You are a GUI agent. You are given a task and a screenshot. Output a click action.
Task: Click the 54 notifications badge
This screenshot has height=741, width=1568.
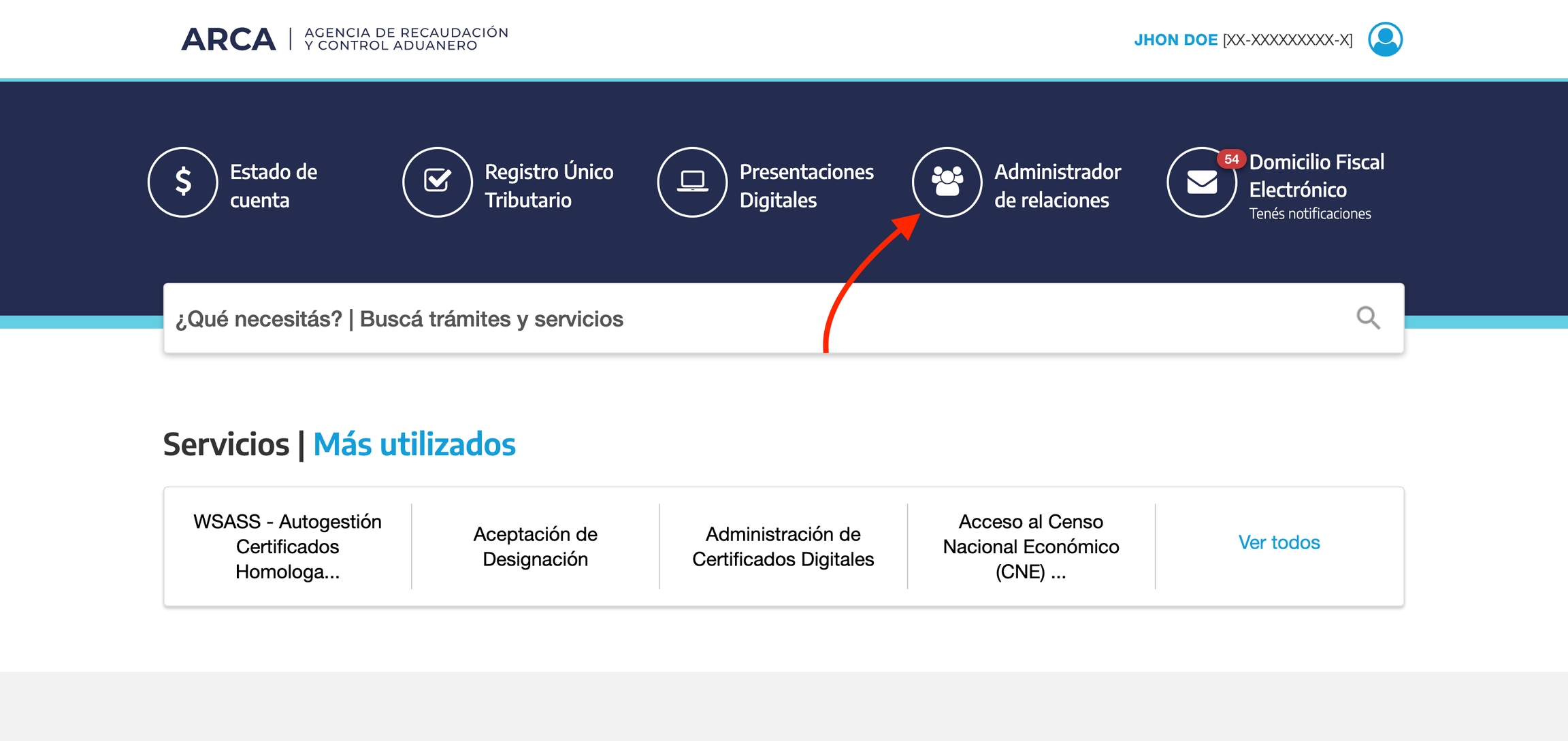coord(1232,158)
